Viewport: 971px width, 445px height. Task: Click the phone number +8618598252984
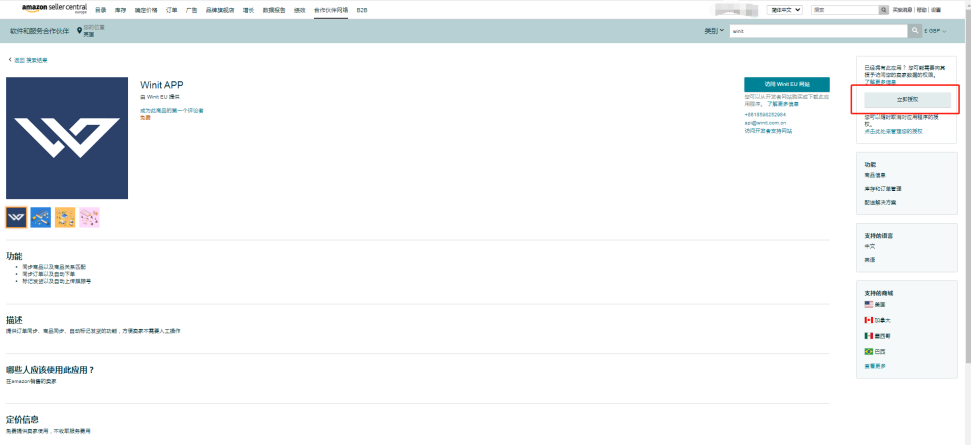[765, 114]
